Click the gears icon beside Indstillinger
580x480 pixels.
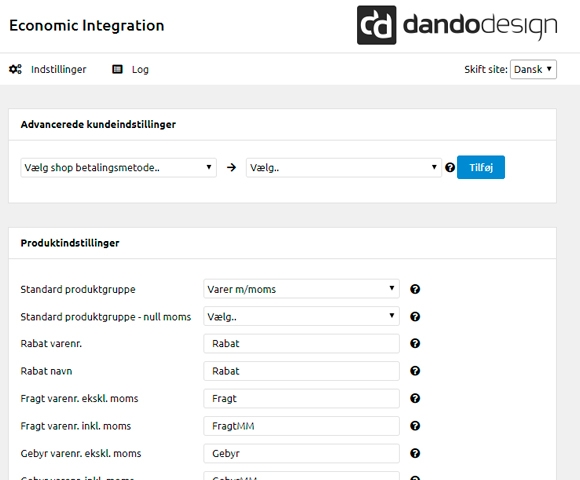pyautogui.click(x=16, y=69)
